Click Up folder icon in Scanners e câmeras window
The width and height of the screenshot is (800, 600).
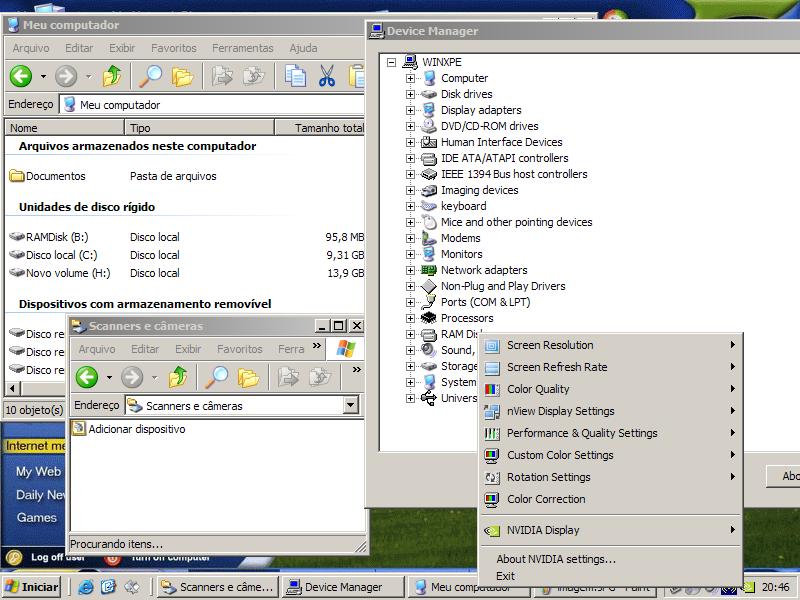coord(178,377)
